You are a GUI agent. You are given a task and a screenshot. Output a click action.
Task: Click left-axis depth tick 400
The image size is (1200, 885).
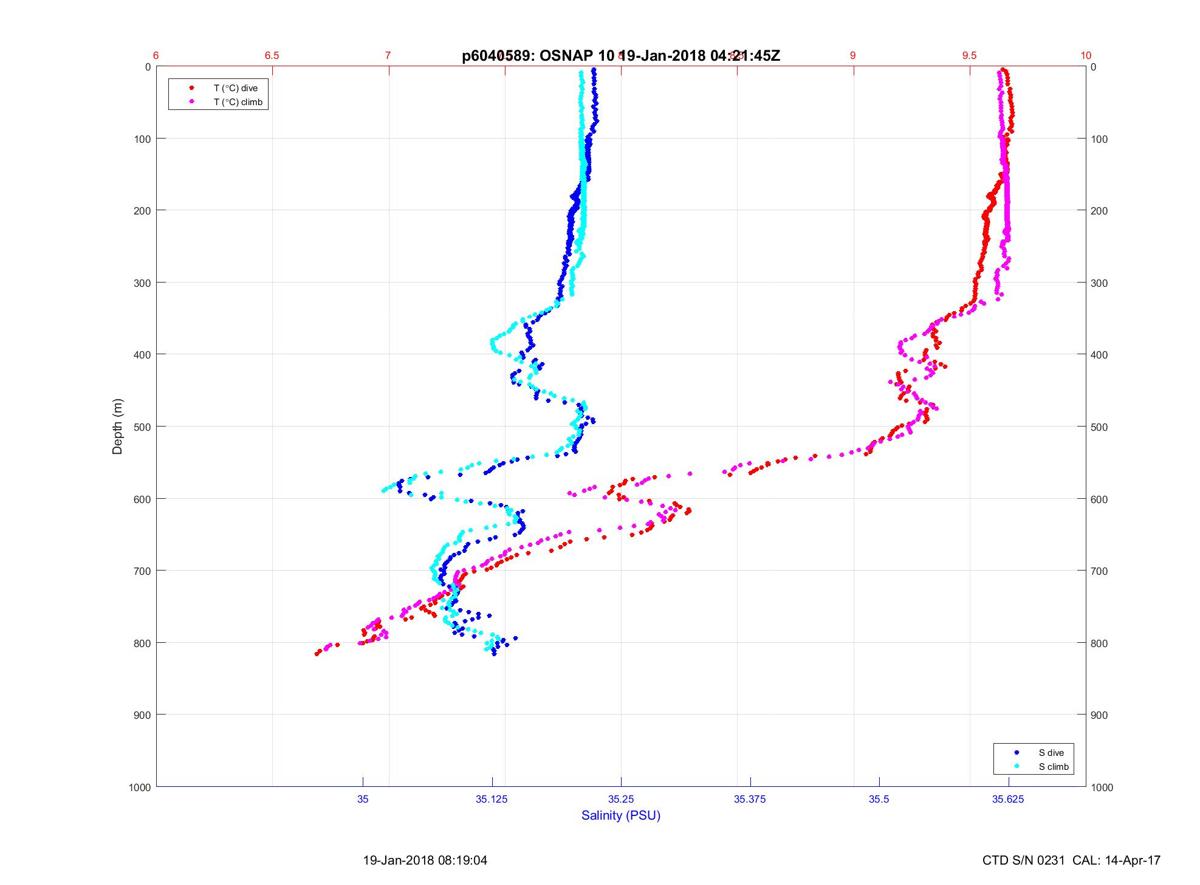point(142,355)
